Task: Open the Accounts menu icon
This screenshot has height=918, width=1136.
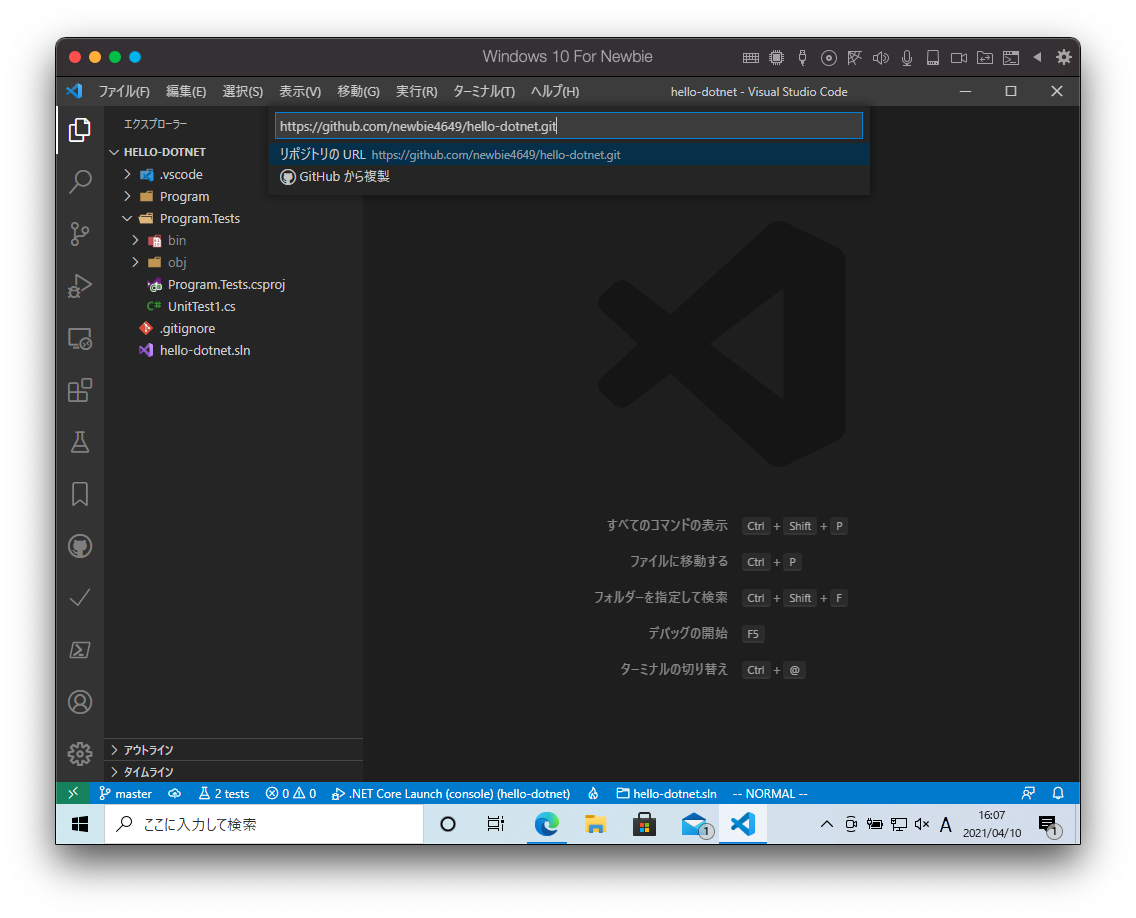Action: point(80,702)
